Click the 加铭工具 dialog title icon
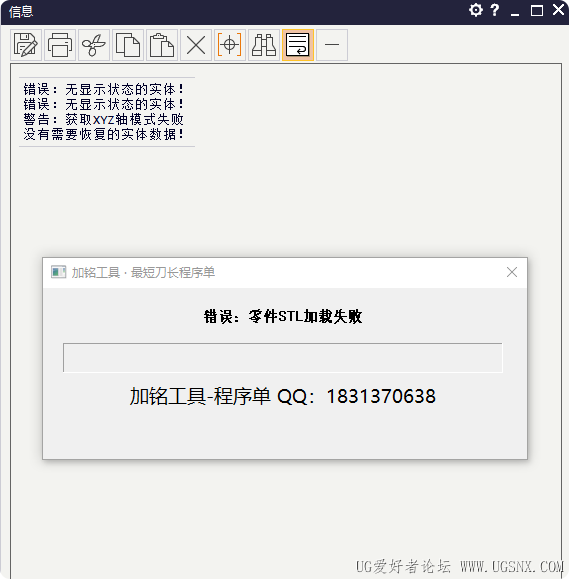Image resolution: width=569 pixels, height=579 pixels. (x=58, y=272)
